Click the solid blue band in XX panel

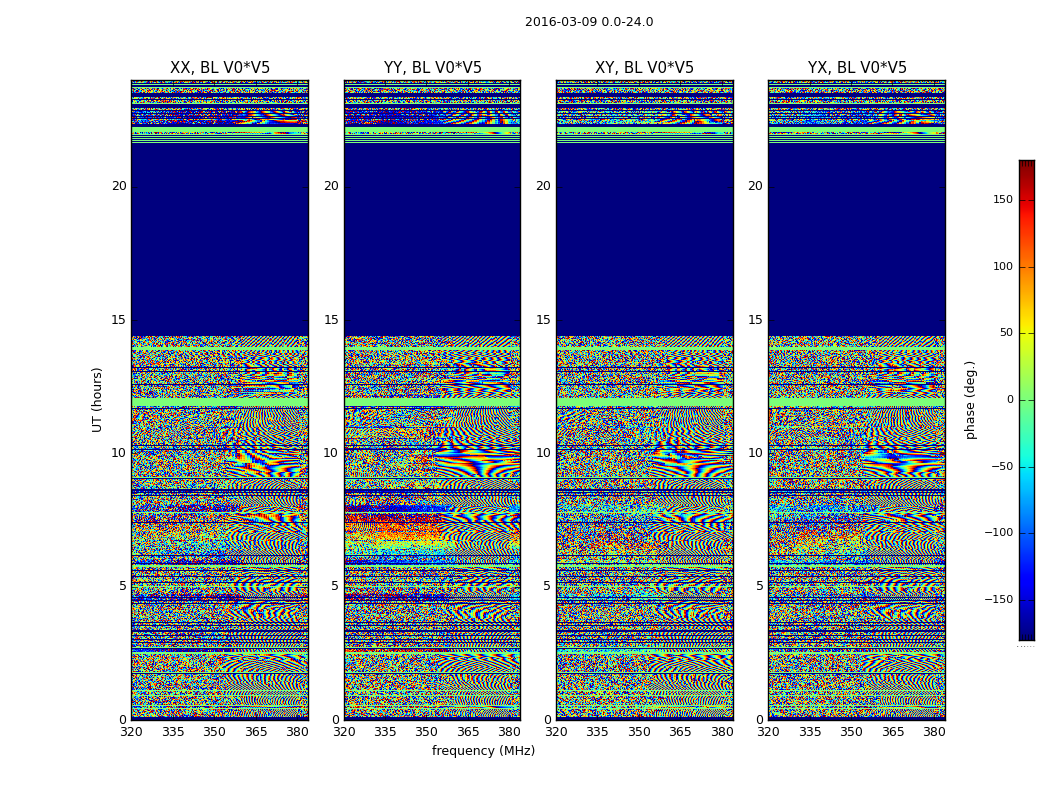[x=220, y=240]
